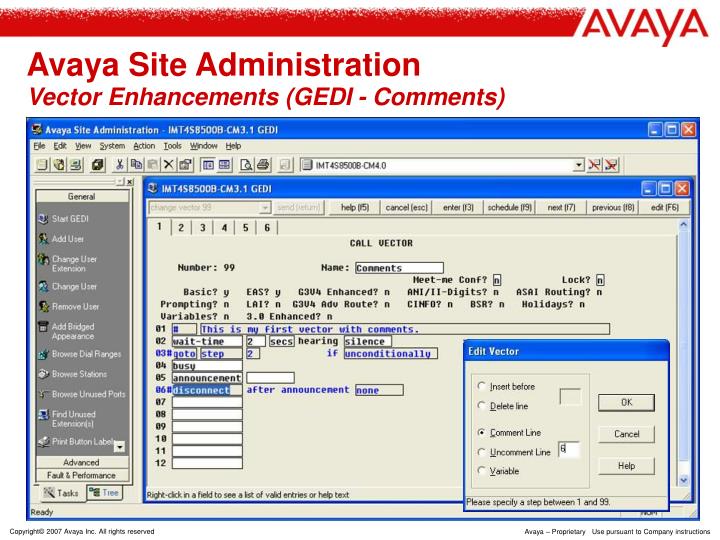Screen dimensions: 720x540
Task: Click the cancel (esc) button
Action: [406, 208]
